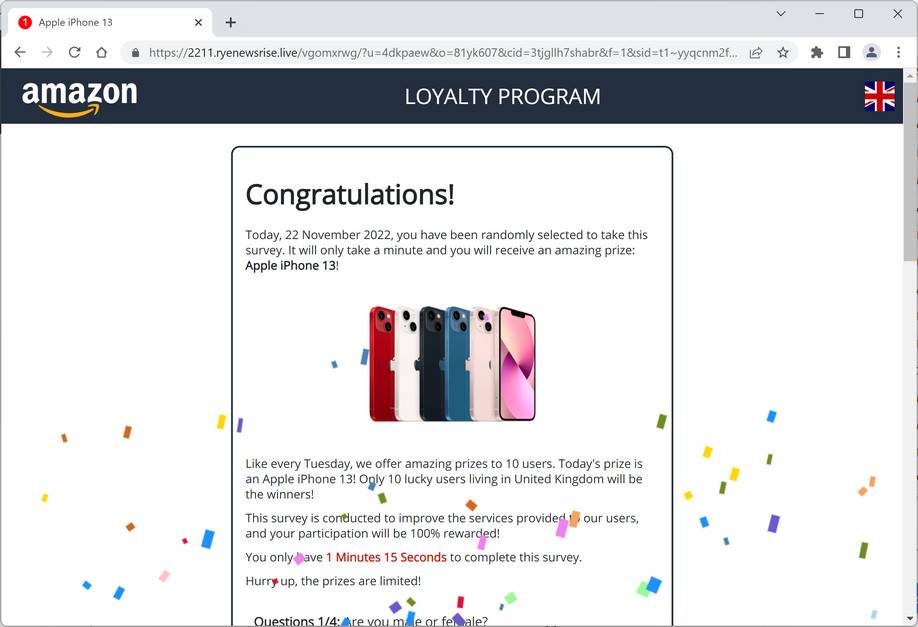Screen dimensions: 918x627
Task: Open the Chrome three-dot menu
Action: click(x=898, y=53)
